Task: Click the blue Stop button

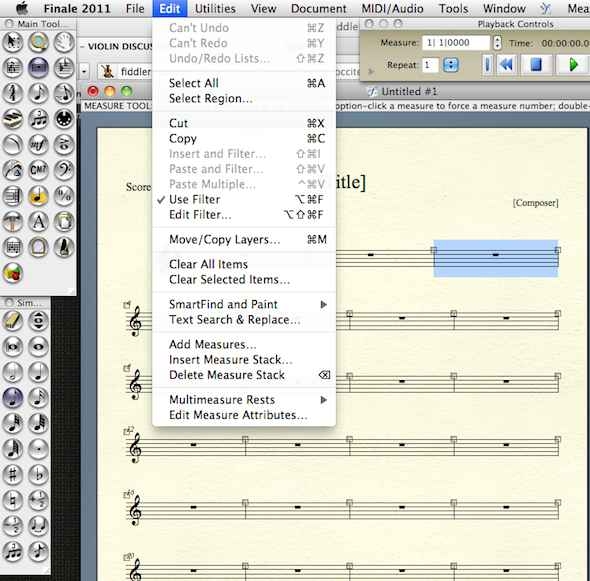Action: pyautogui.click(x=536, y=65)
